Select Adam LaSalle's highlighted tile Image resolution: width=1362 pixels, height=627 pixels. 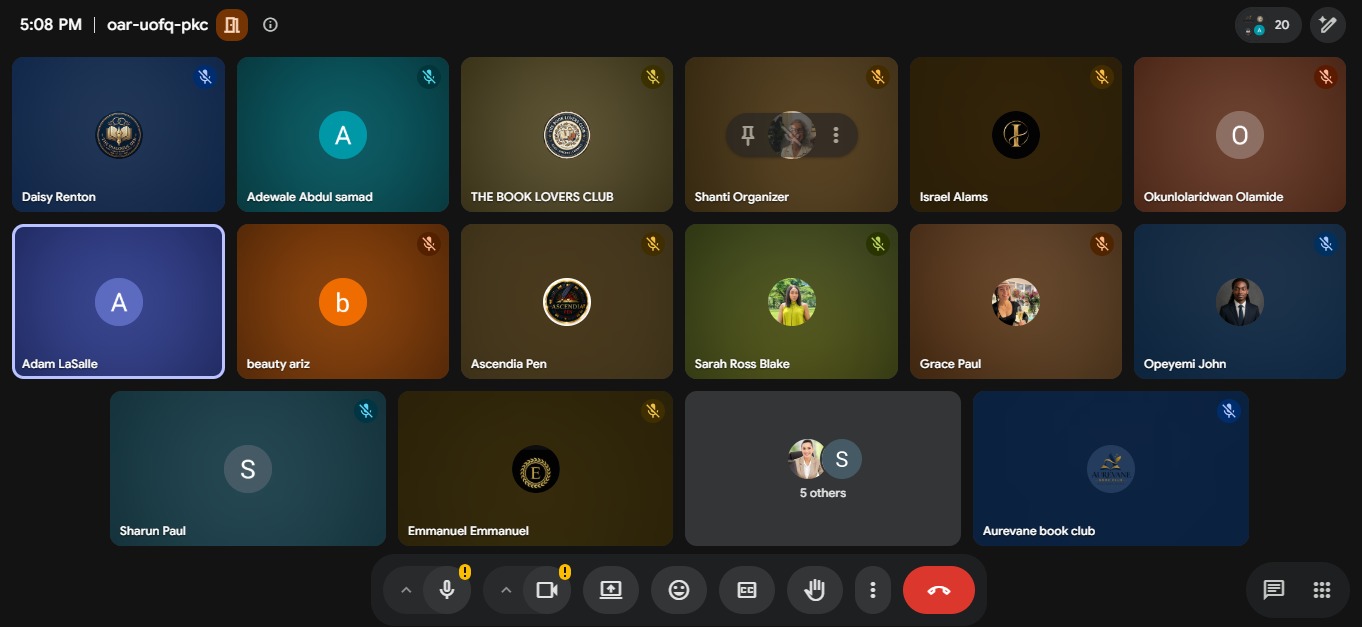pos(119,301)
